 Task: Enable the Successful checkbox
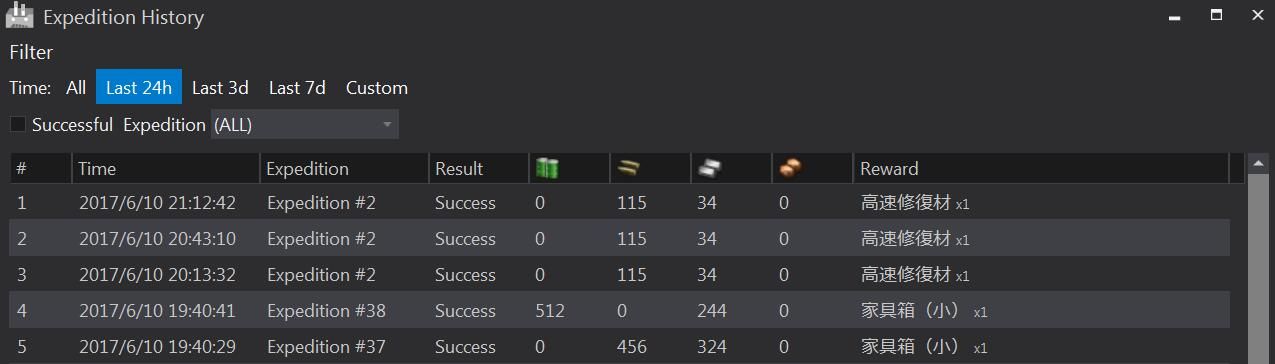18,125
